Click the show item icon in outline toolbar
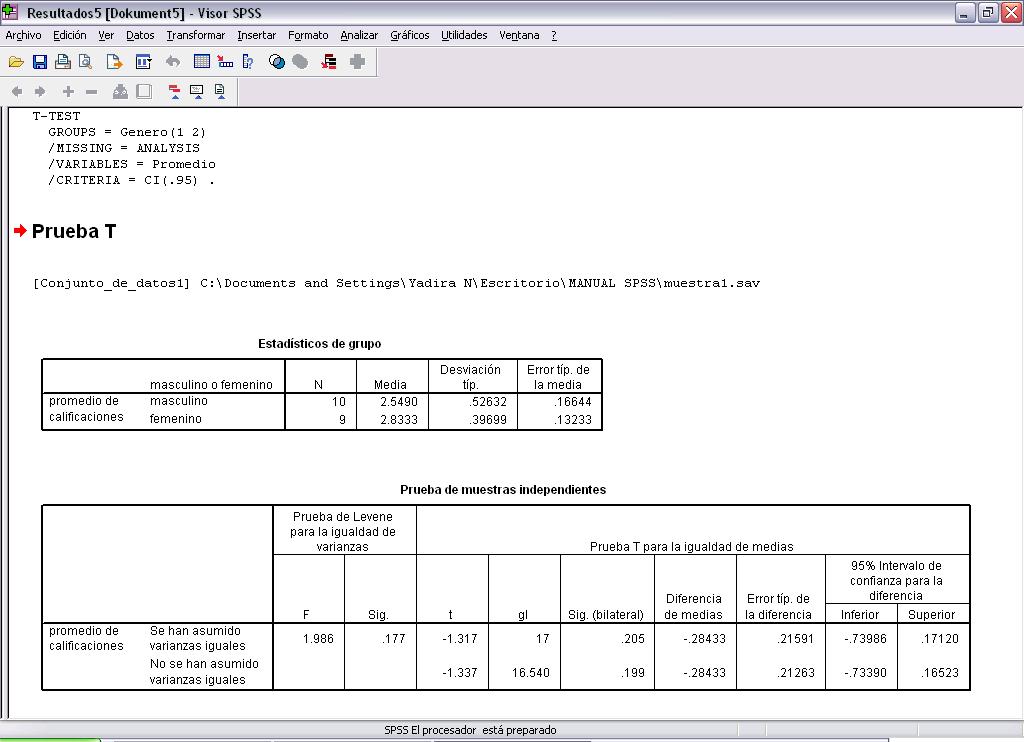Image resolution: width=1024 pixels, height=742 pixels. coord(120,91)
